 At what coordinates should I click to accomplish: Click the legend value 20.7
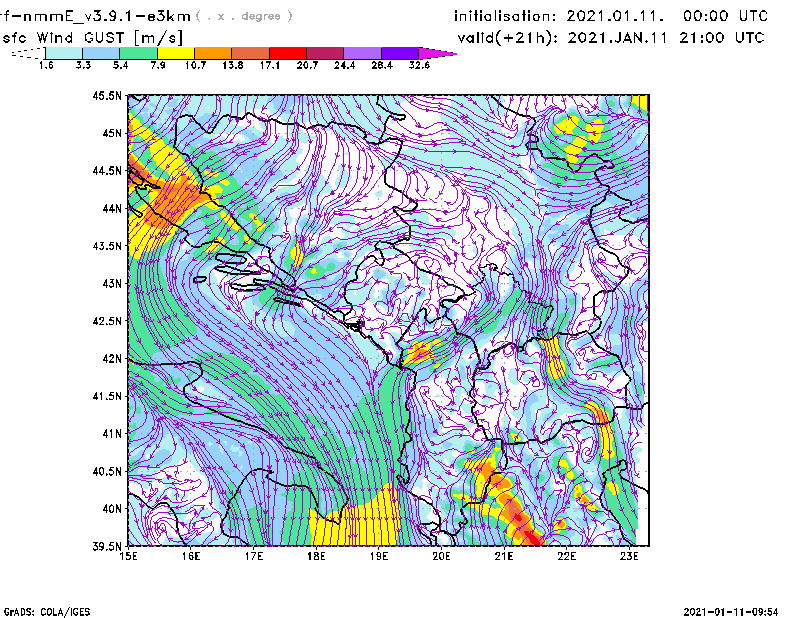tap(307, 65)
